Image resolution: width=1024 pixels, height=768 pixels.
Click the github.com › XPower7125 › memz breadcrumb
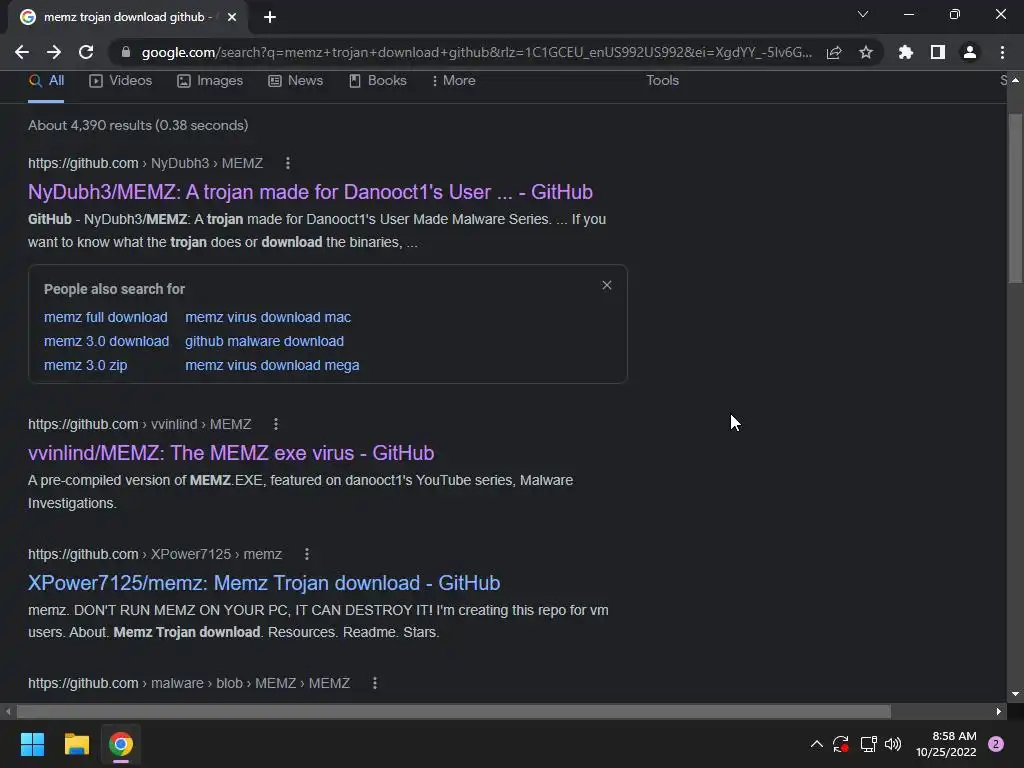(155, 554)
